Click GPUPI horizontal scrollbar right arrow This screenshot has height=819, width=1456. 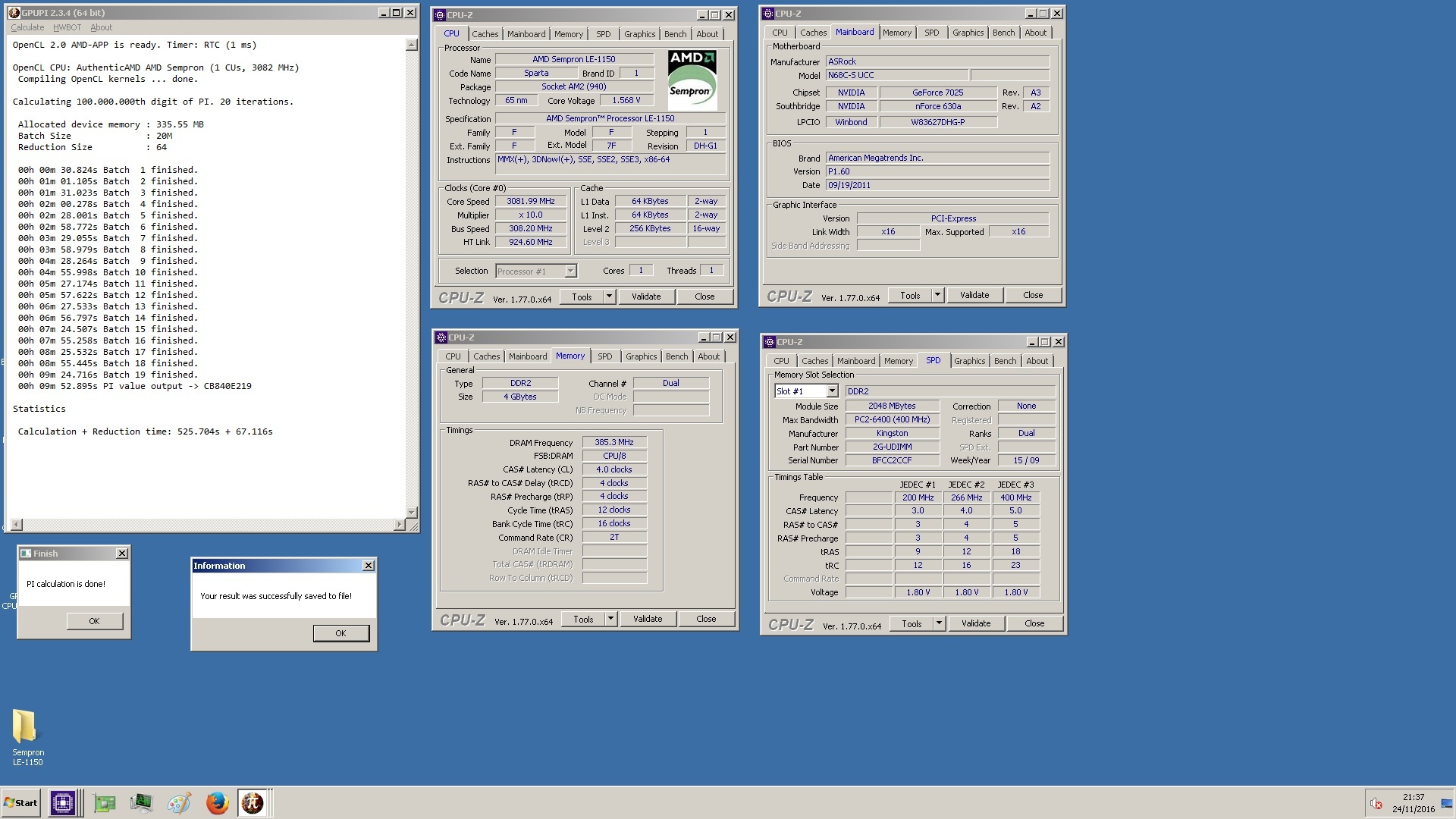(400, 525)
